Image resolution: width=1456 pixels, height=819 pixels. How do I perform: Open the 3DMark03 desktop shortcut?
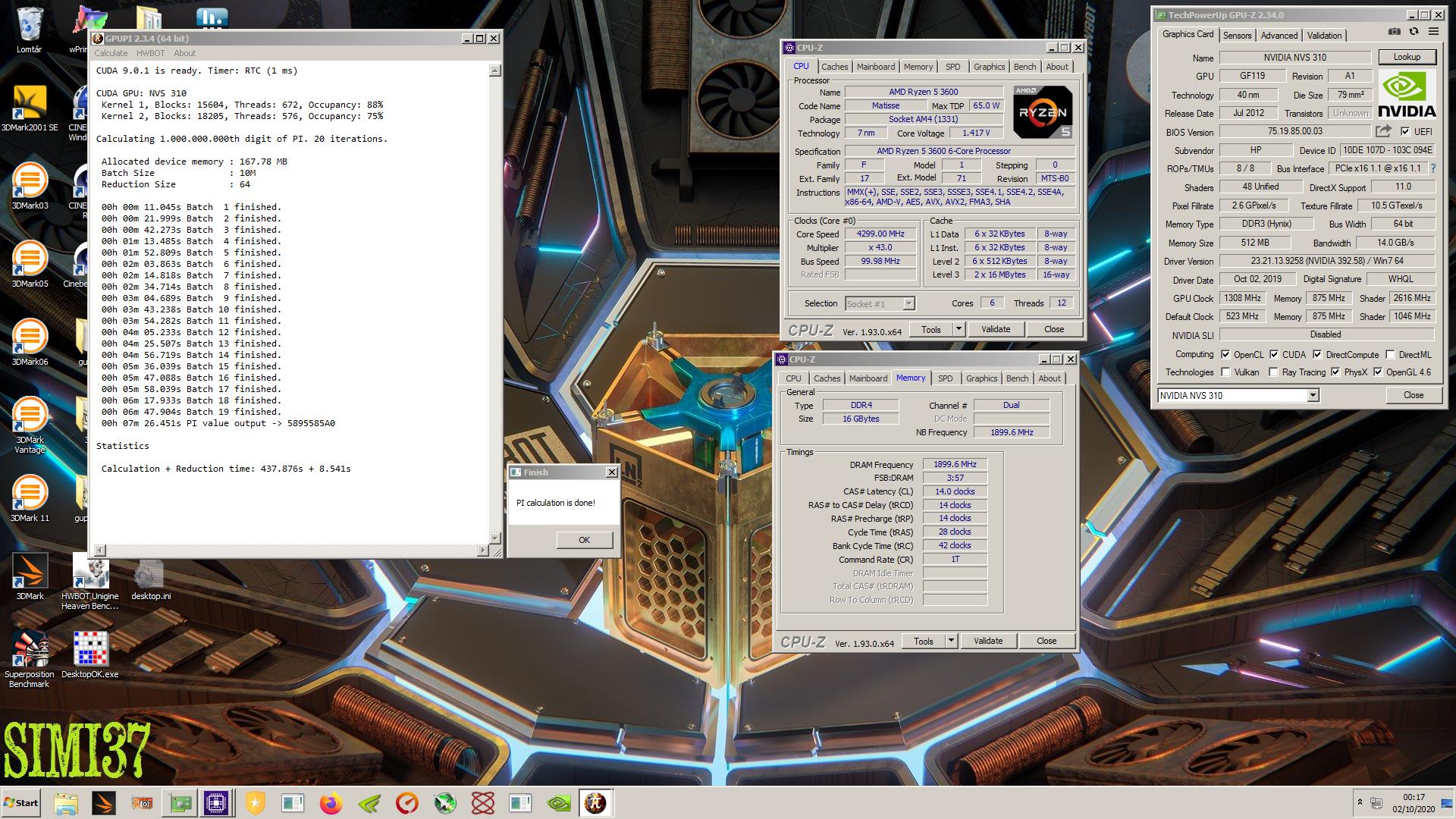tap(30, 187)
